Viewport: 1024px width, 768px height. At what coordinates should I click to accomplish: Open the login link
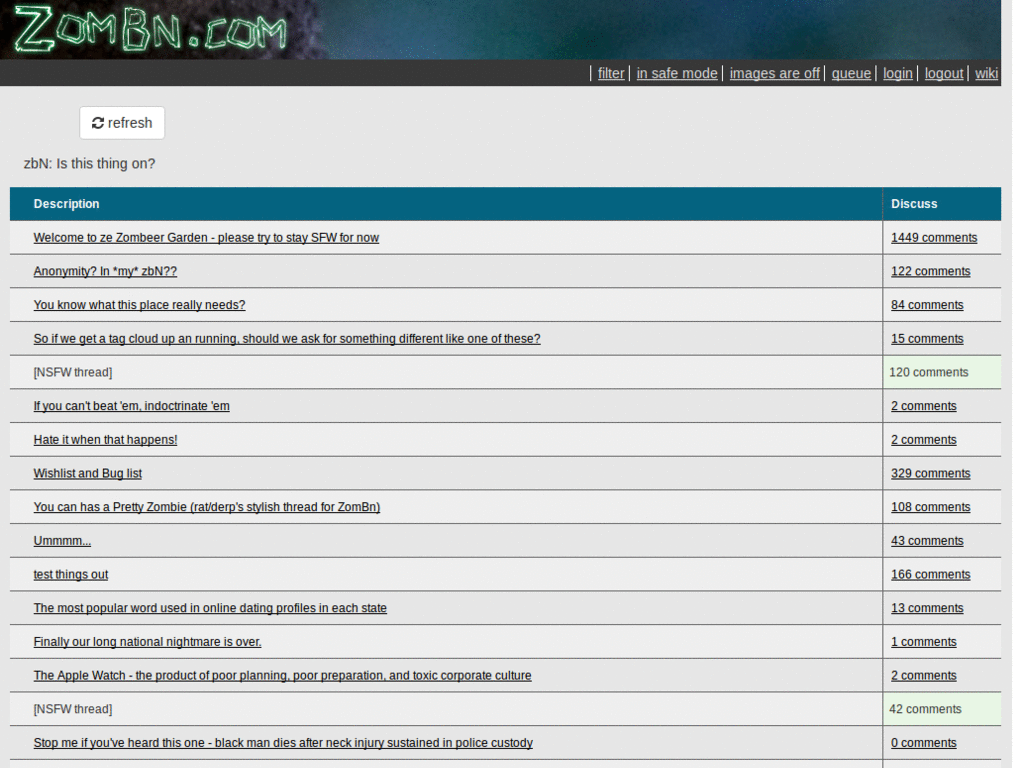tap(897, 73)
